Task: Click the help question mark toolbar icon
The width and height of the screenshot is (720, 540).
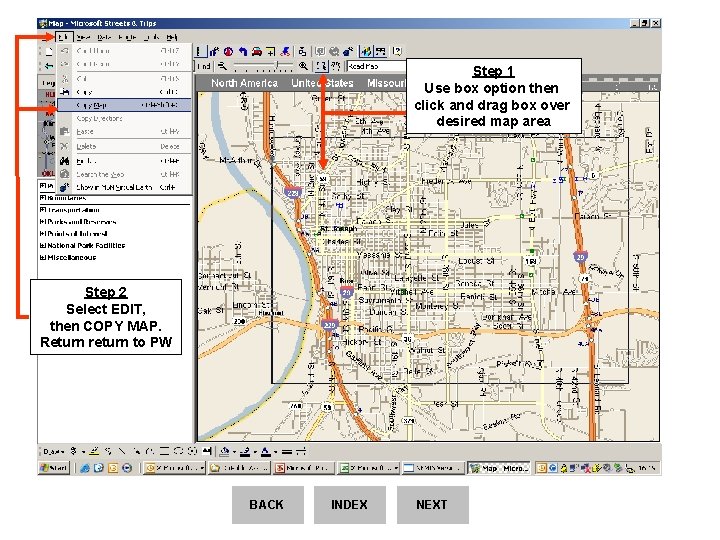Action: (397, 51)
